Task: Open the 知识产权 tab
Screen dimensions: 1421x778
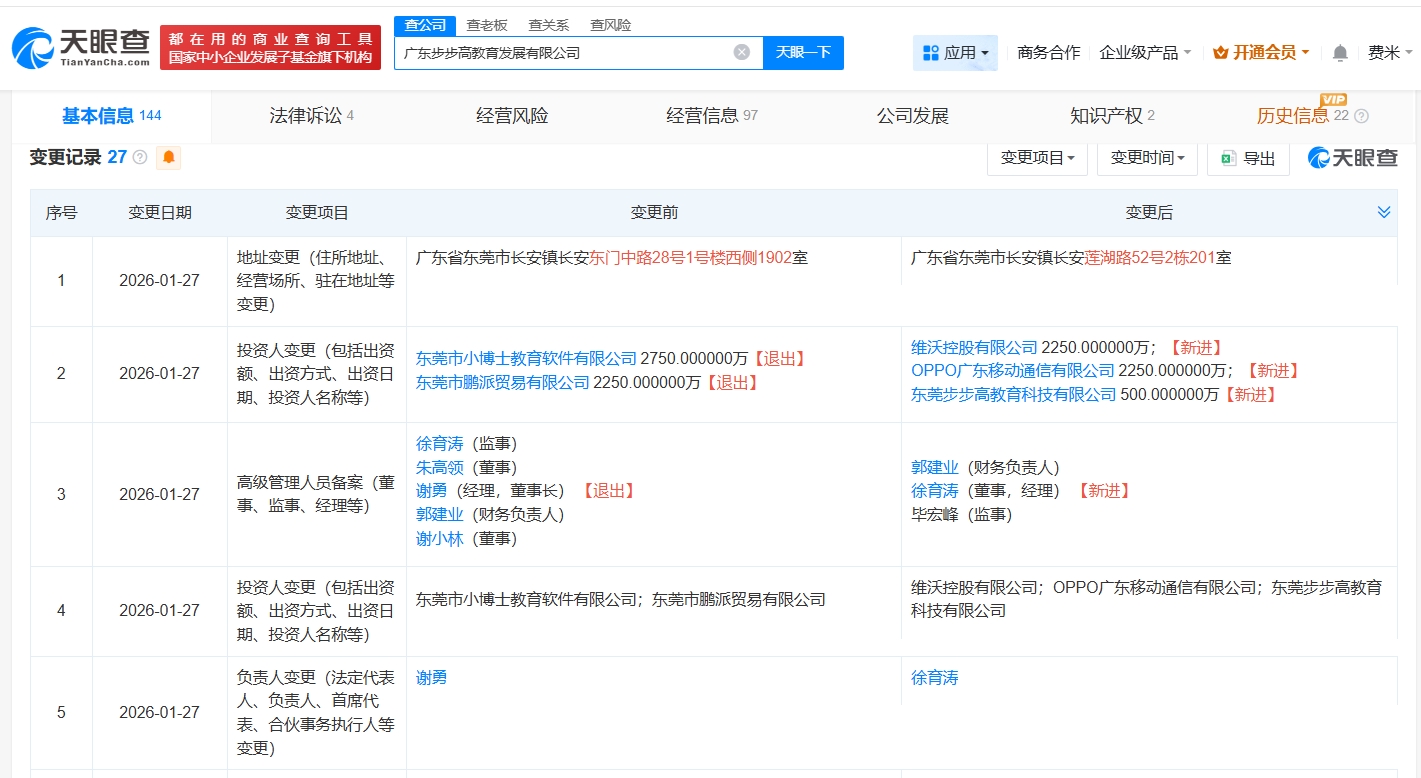Action: pos(1112,116)
